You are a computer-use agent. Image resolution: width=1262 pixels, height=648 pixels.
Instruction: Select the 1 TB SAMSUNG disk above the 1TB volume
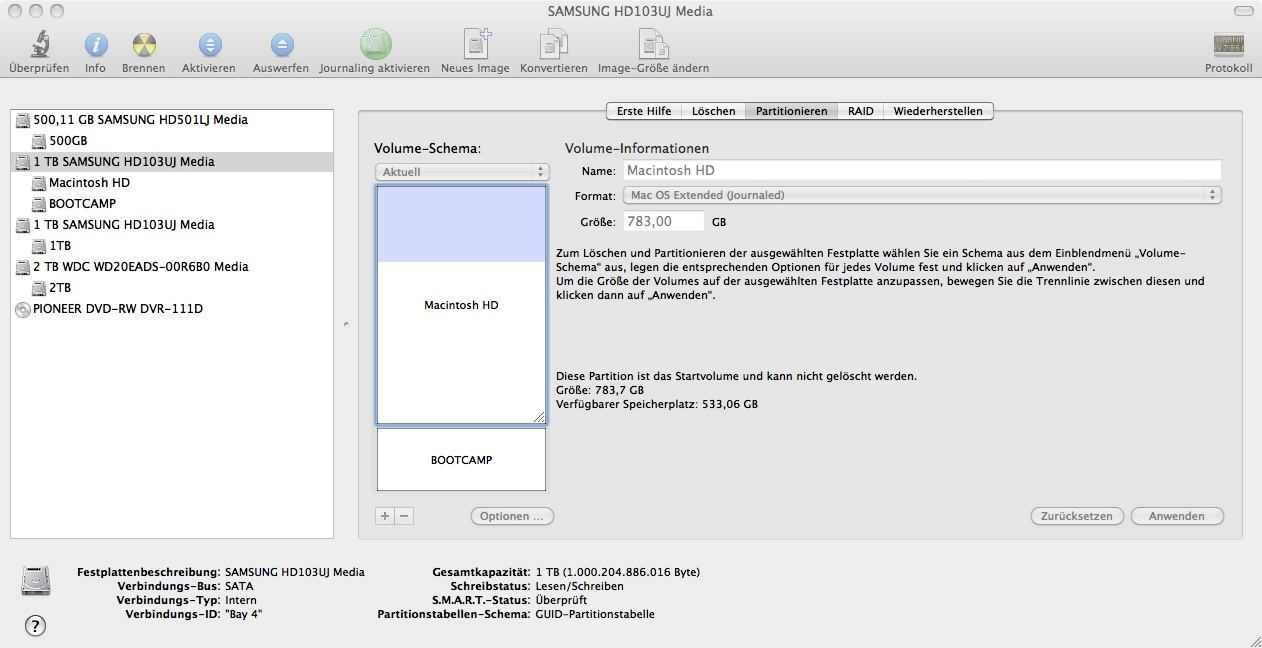(x=172, y=225)
